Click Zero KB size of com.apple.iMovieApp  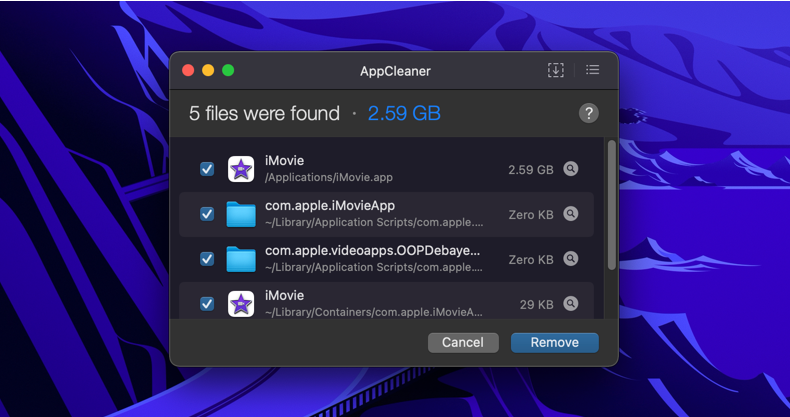click(531, 215)
